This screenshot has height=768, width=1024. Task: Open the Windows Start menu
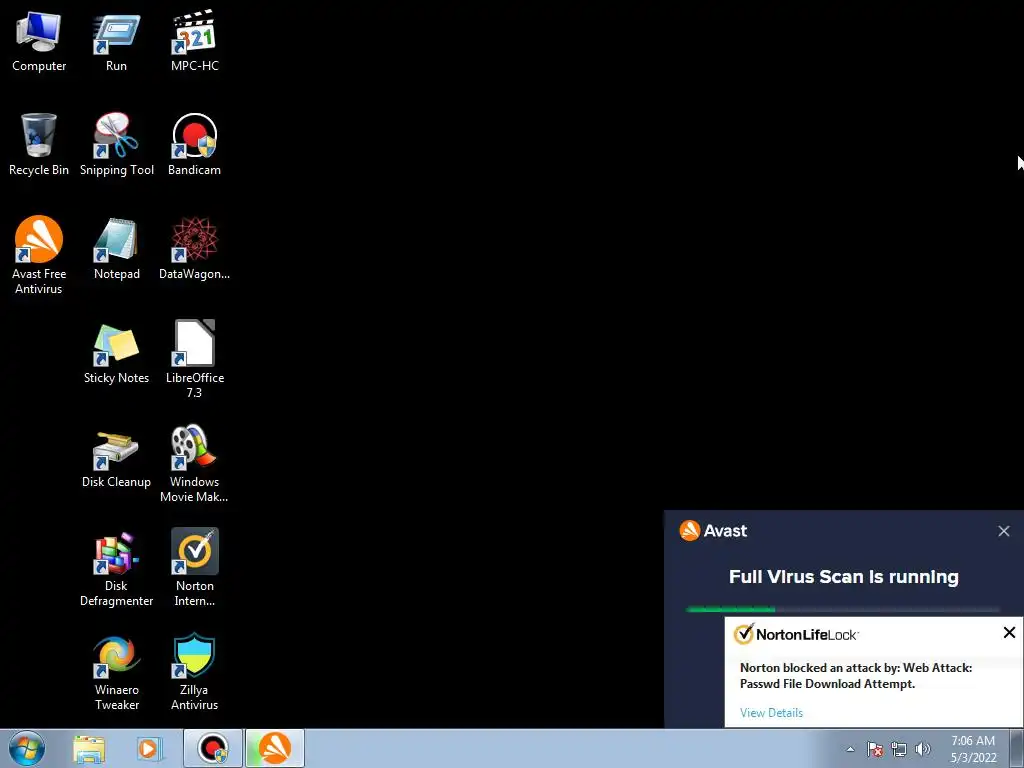point(26,748)
